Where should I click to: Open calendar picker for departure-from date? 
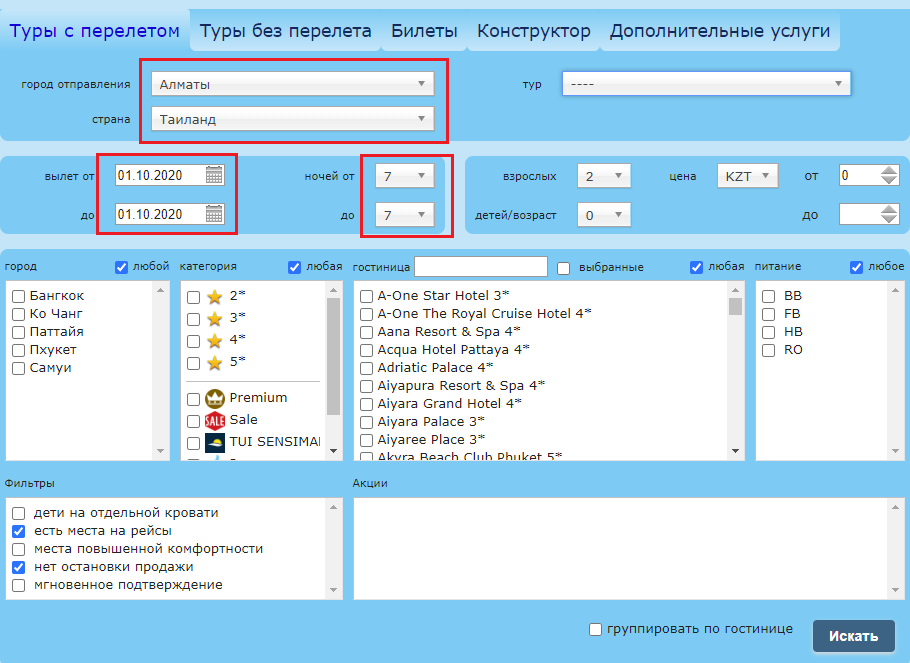coord(214,175)
